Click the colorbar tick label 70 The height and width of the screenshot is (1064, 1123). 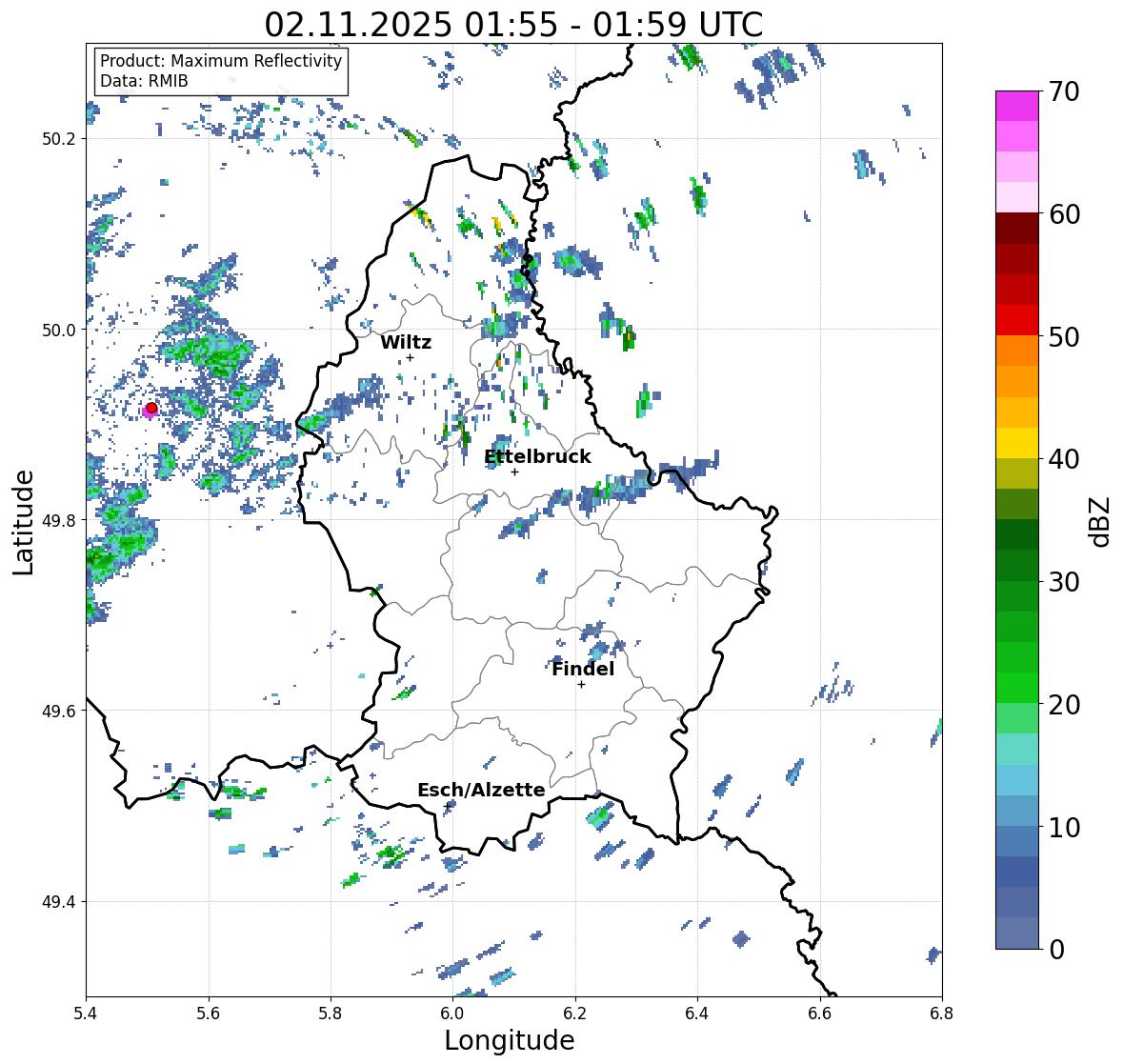click(x=1064, y=91)
